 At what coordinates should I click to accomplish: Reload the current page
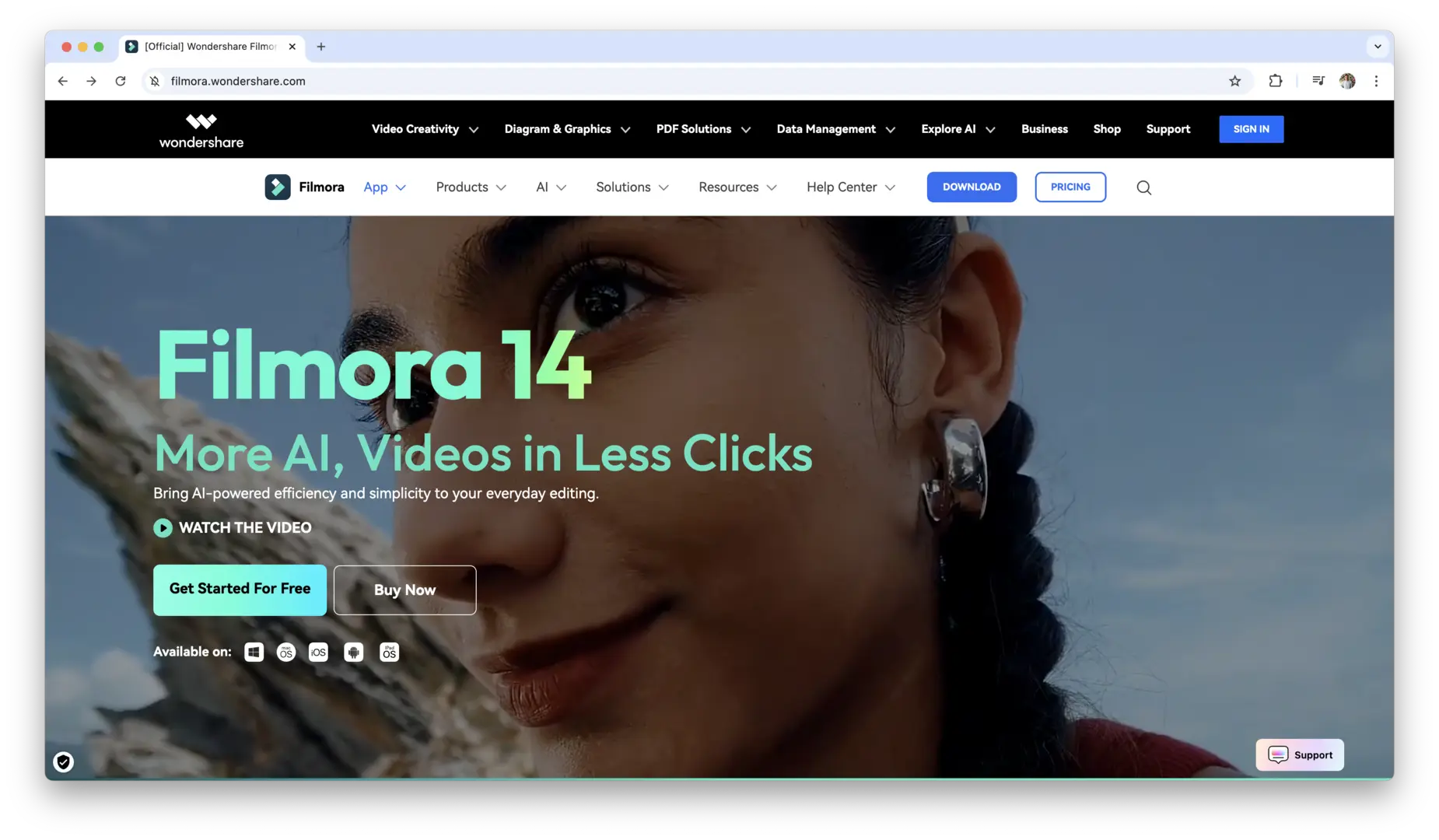pos(121,81)
